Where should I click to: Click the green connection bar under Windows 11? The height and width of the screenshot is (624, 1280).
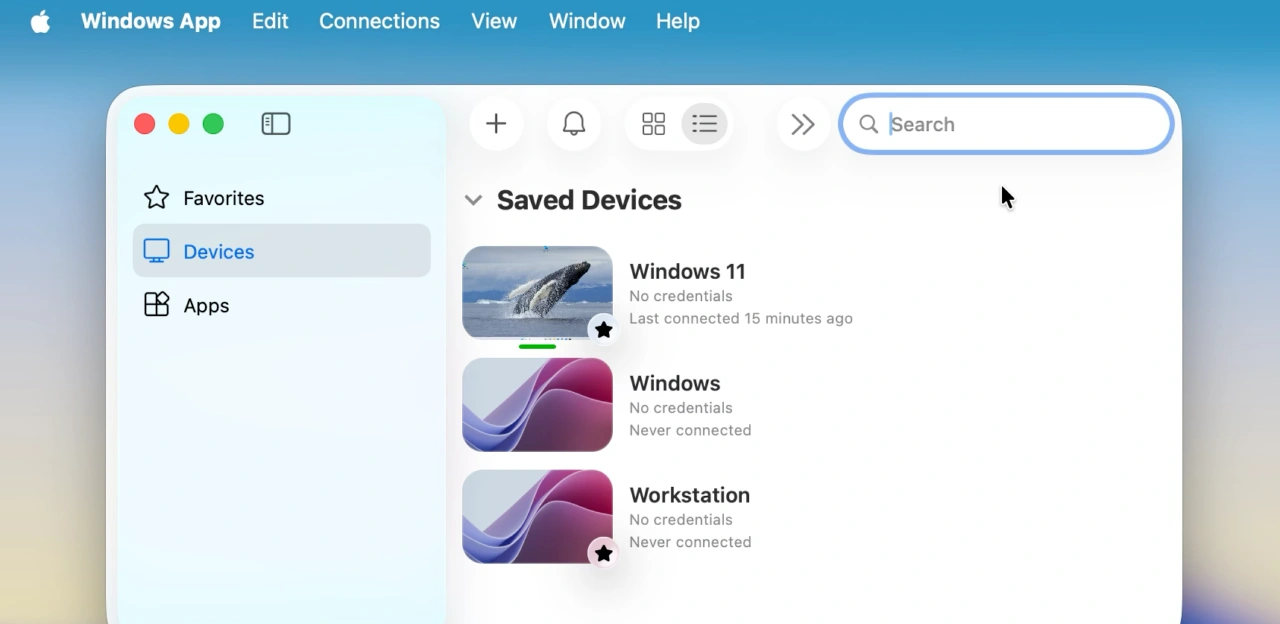[x=537, y=346]
